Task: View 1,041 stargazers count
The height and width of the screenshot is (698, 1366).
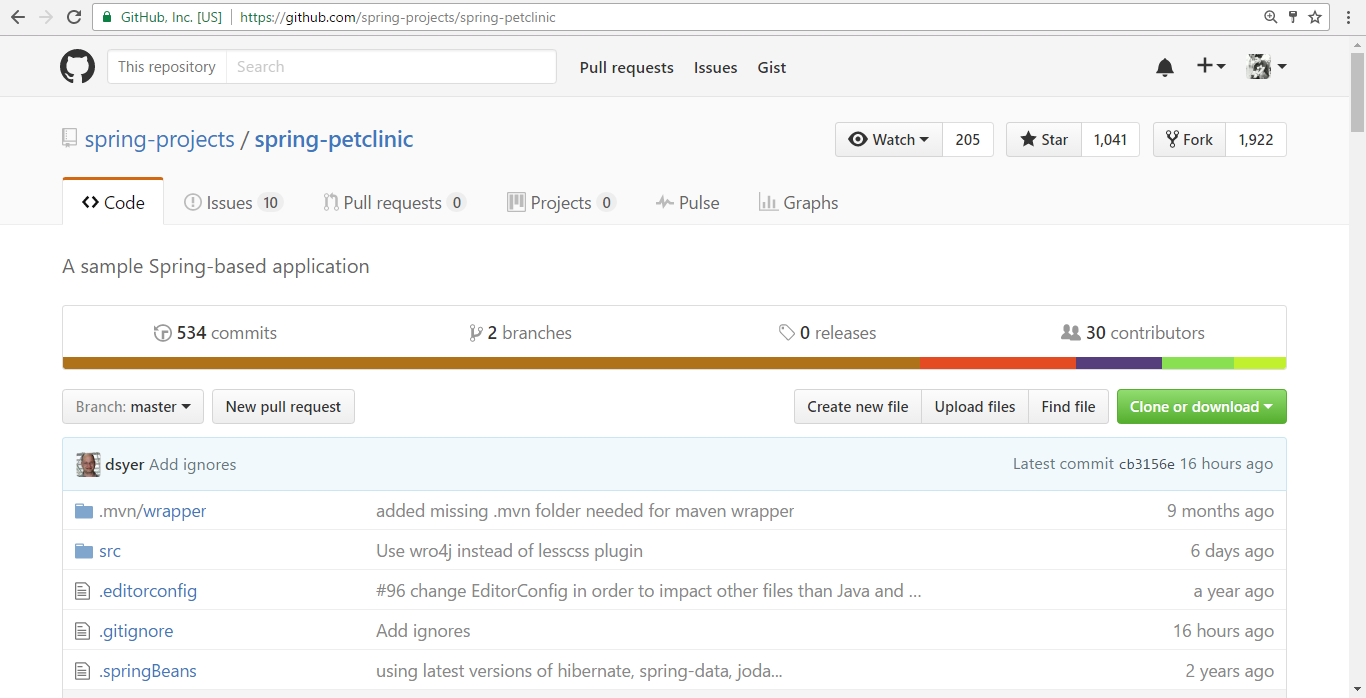Action: [x=1110, y=140]
